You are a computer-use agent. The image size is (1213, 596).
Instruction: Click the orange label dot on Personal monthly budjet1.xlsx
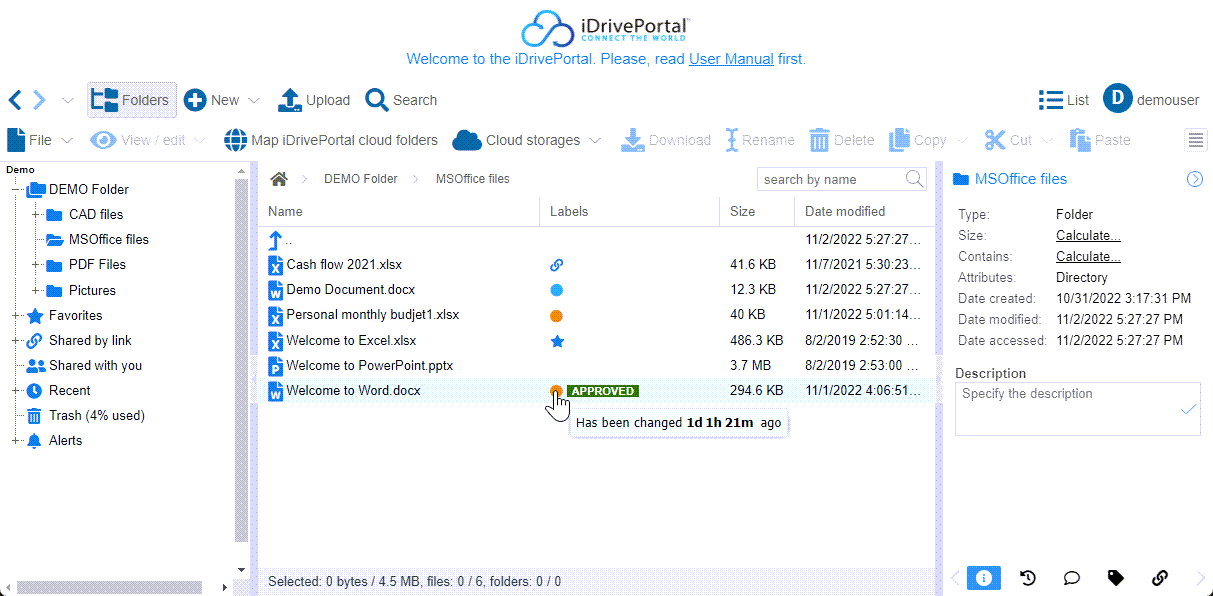pos(557,316)
